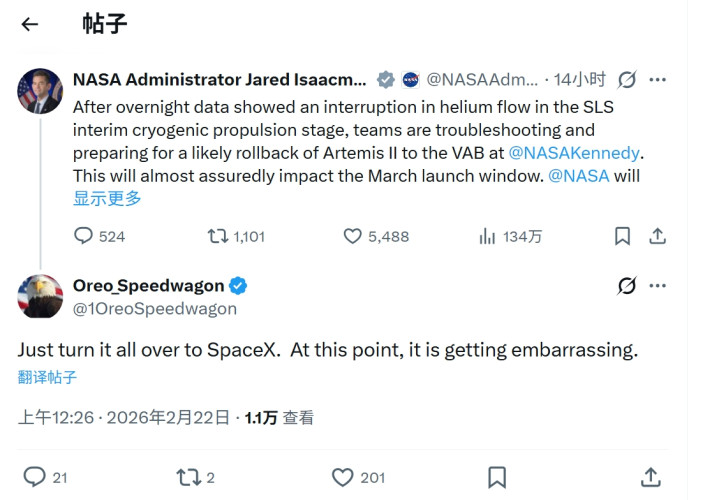View analytics of NASA post
This screenshot has height=500, width=719.
tap(488, 236)
